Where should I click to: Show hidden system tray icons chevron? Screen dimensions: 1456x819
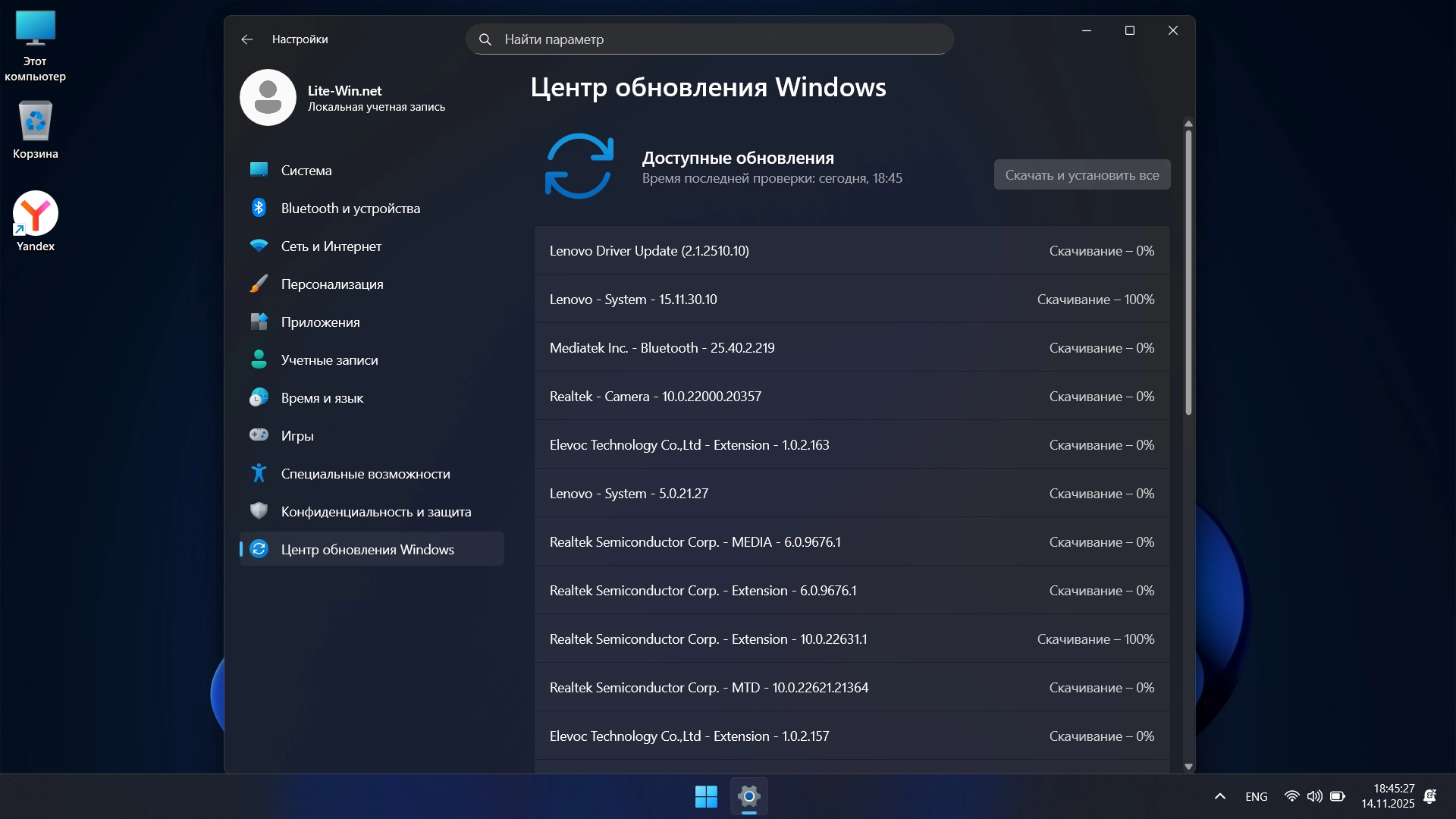1219,796
